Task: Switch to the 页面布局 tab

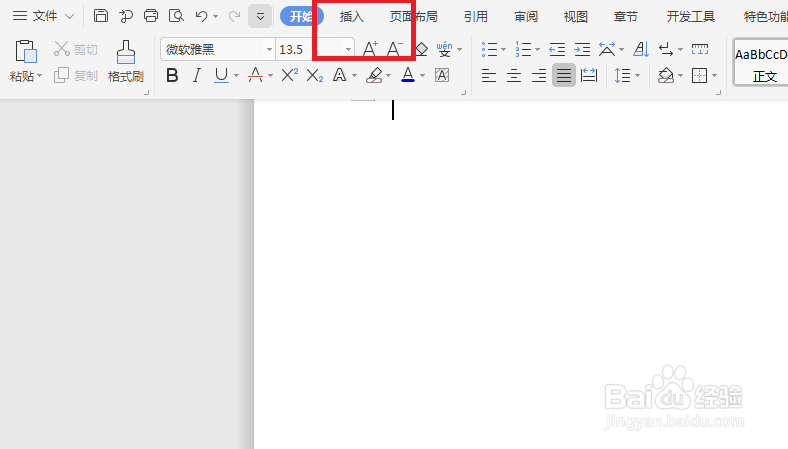Action: [x=414, y=17]
